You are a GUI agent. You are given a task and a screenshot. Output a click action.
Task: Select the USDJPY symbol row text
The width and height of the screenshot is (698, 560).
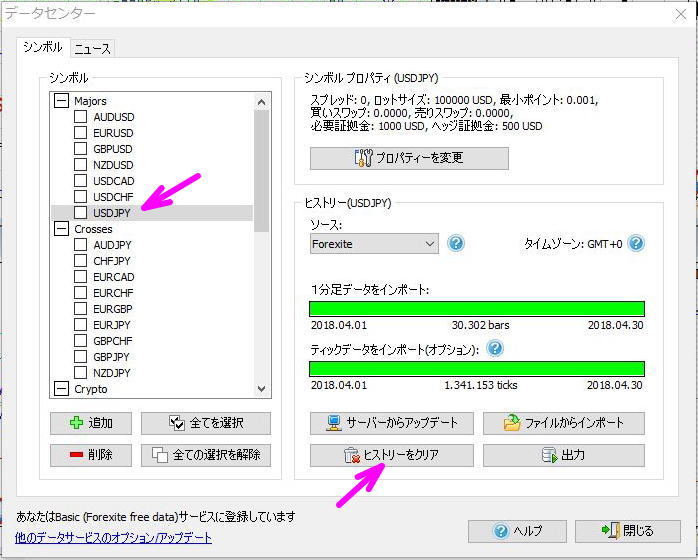point(112,213)
